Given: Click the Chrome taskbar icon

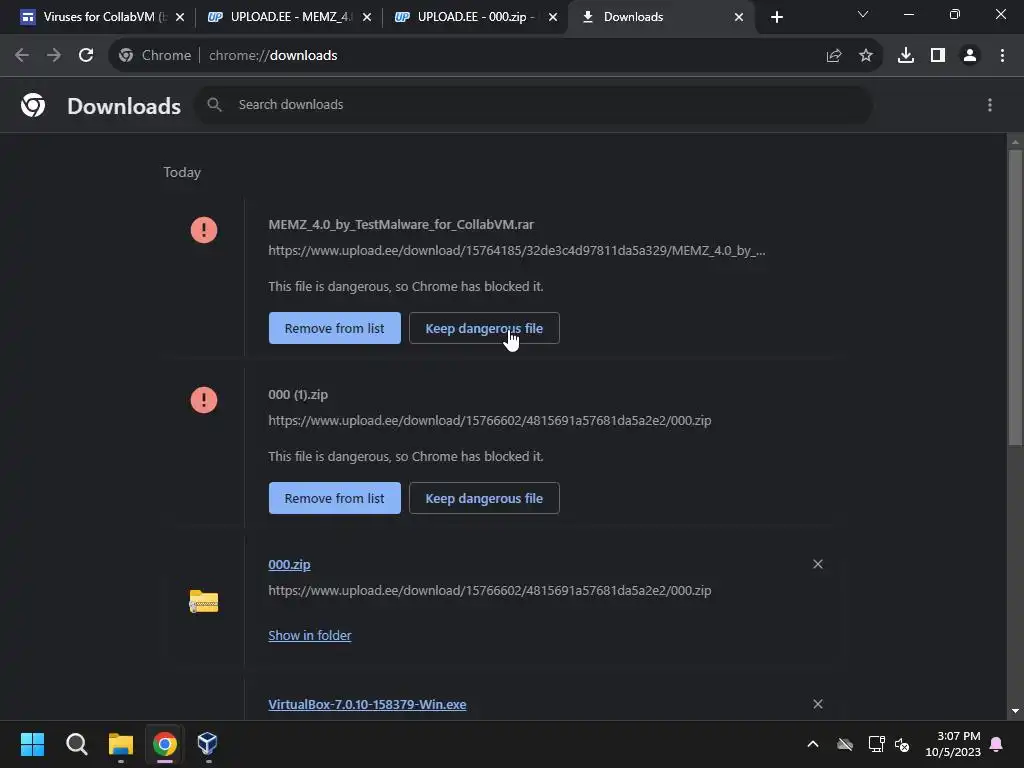Looking at the screenshot, I should point(165,744).
